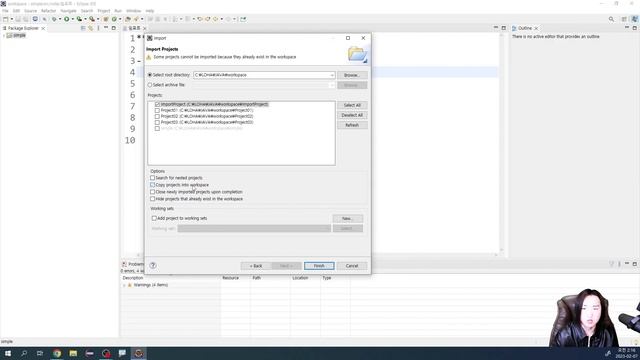Open the Run button dropdown arrow
This screenshot has height=360, width=640.
[72, 19]
